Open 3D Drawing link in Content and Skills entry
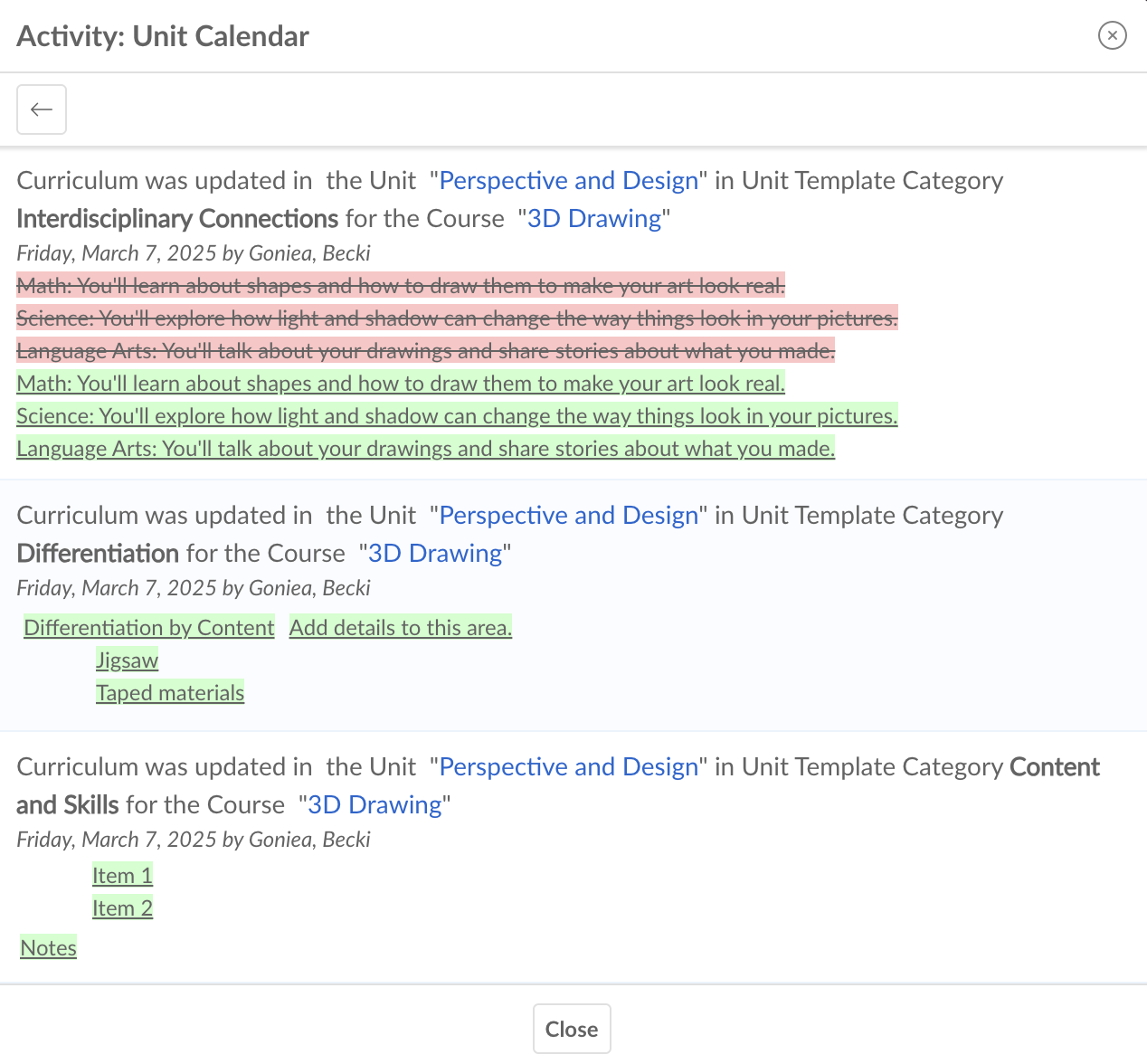 pos(374,805)
